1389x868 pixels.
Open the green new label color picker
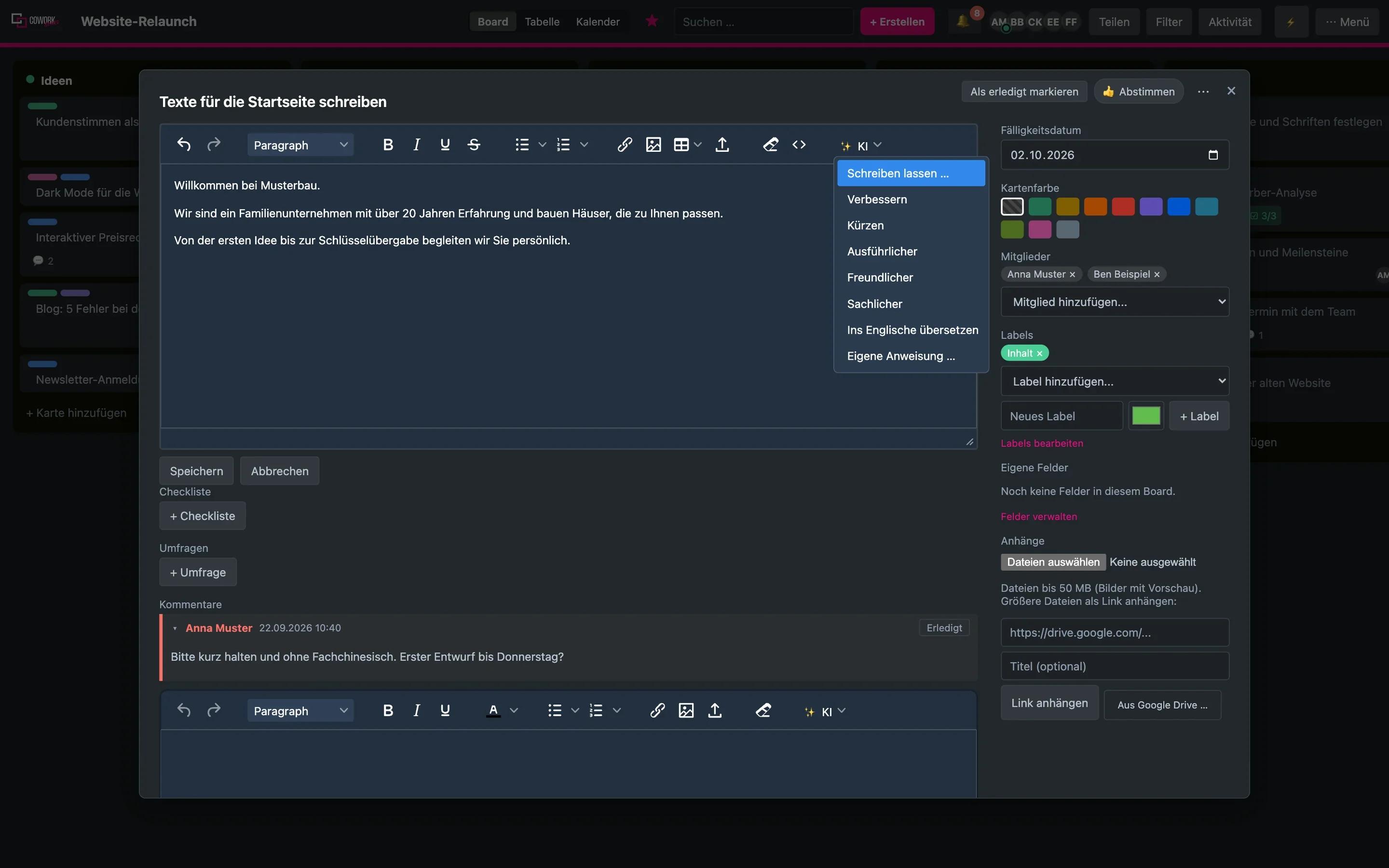tap(1146, 416)
